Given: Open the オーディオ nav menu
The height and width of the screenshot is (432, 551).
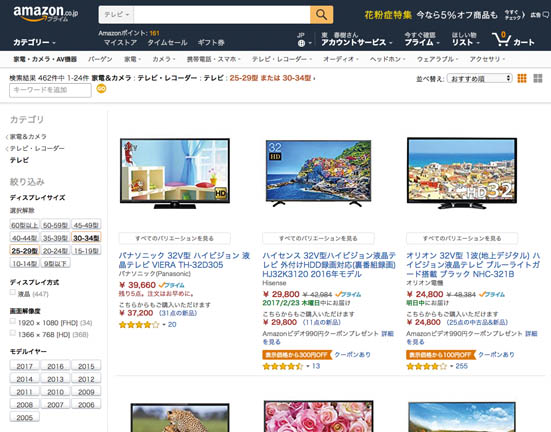Looking at the screenshot, I should click(341, 59).
